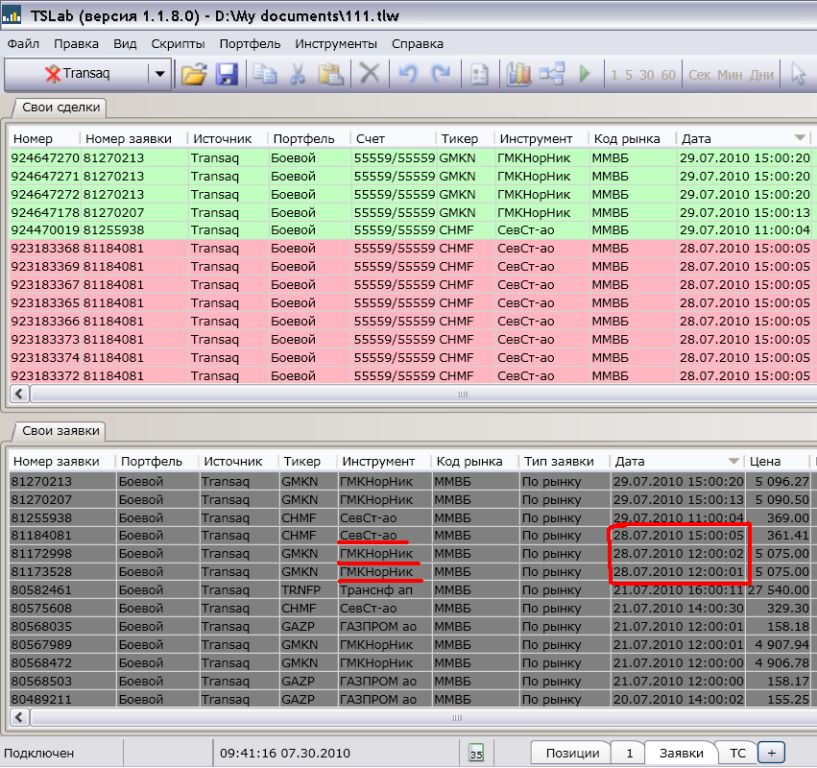The height and width of the screenshot is (768, 817).
Task: Open the Портфель menu
Action: (250, 44)
